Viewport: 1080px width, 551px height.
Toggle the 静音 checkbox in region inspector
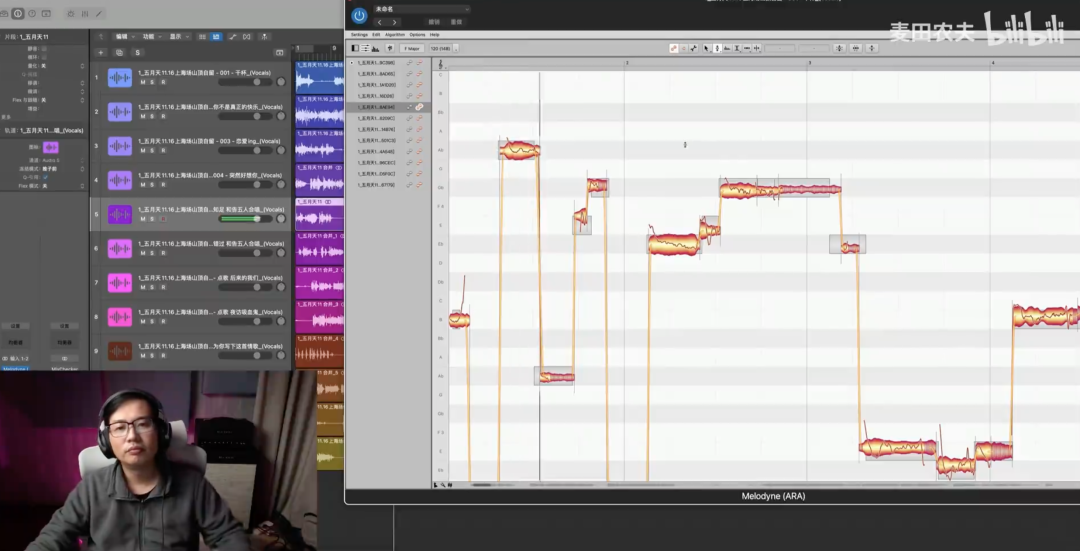[44, 48]
